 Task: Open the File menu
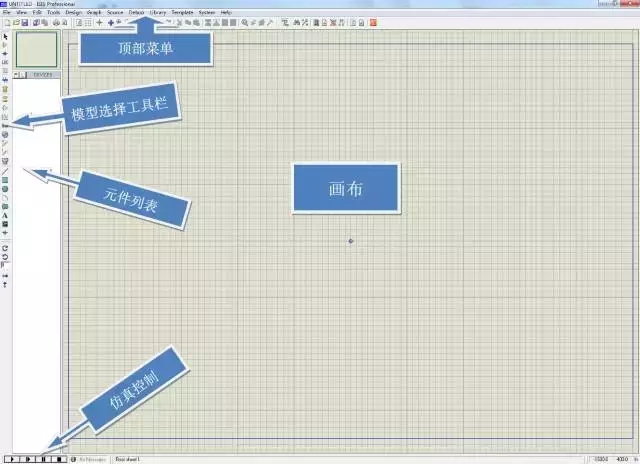(6, 12)
